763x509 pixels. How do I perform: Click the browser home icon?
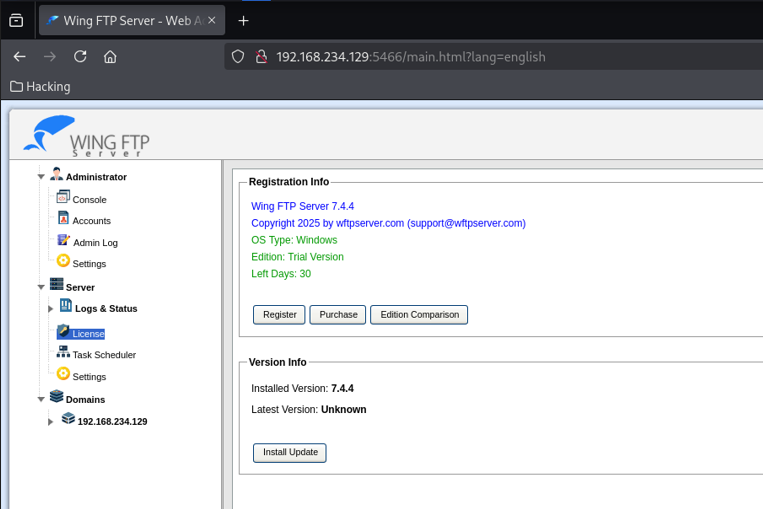110,57
